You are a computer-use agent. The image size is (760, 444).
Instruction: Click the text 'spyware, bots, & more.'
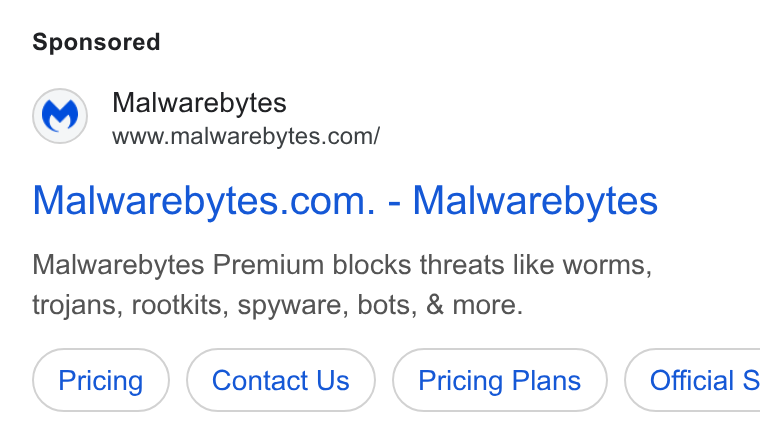coord(380,305)
